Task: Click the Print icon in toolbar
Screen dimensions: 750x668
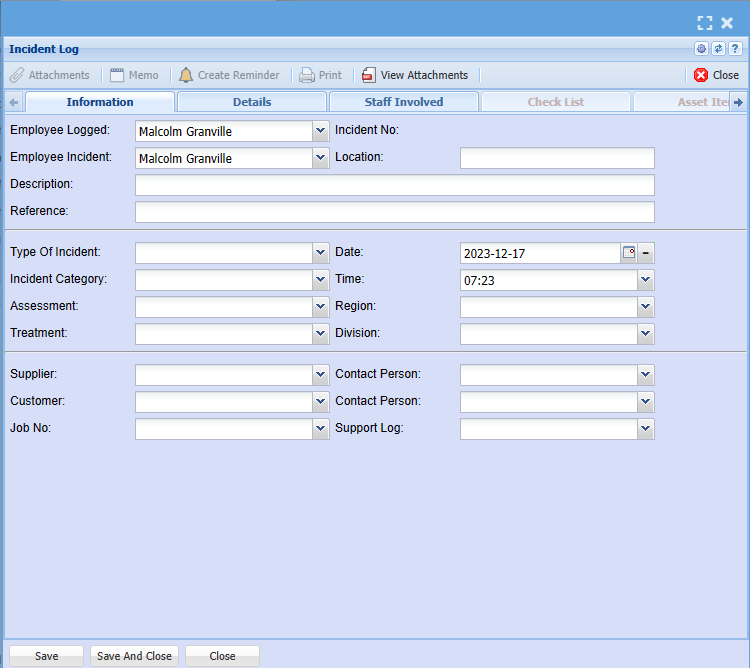Action: [x=307, y=75]
